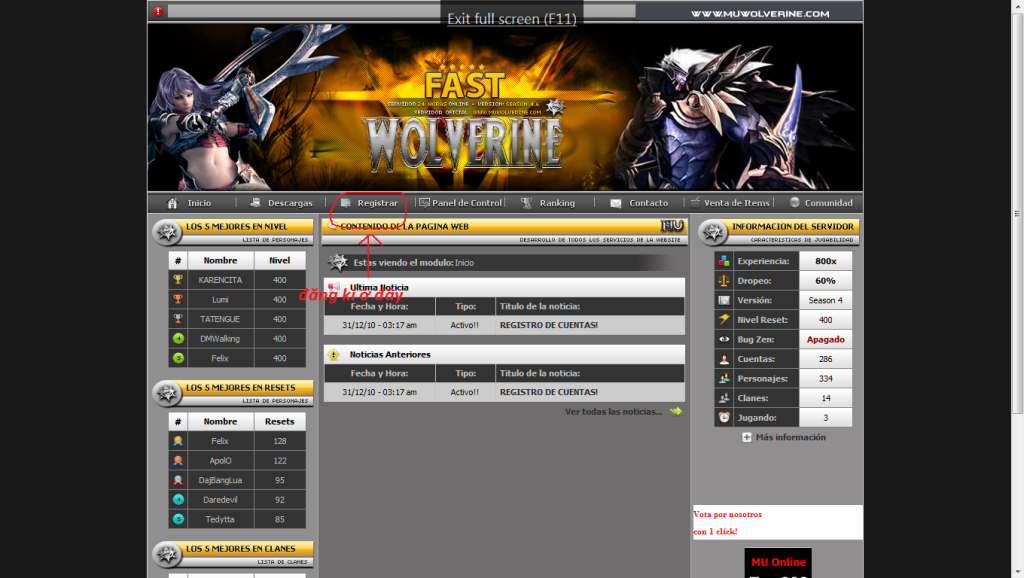Screen dimensions: 1024x578
Task: Open the latest REGISTRO DE CUENTAS news
Action: click(x=549, y=325)
